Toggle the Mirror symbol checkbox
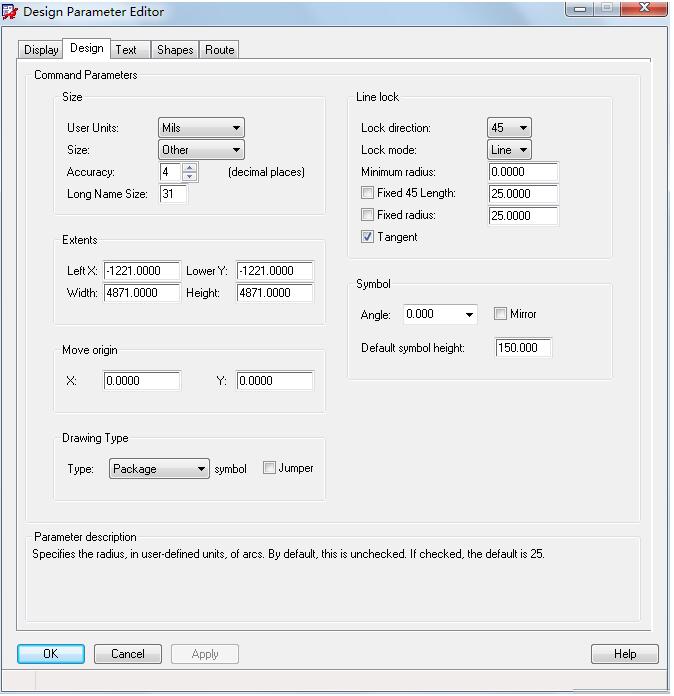Screen dimensions: 674x696 500,314
